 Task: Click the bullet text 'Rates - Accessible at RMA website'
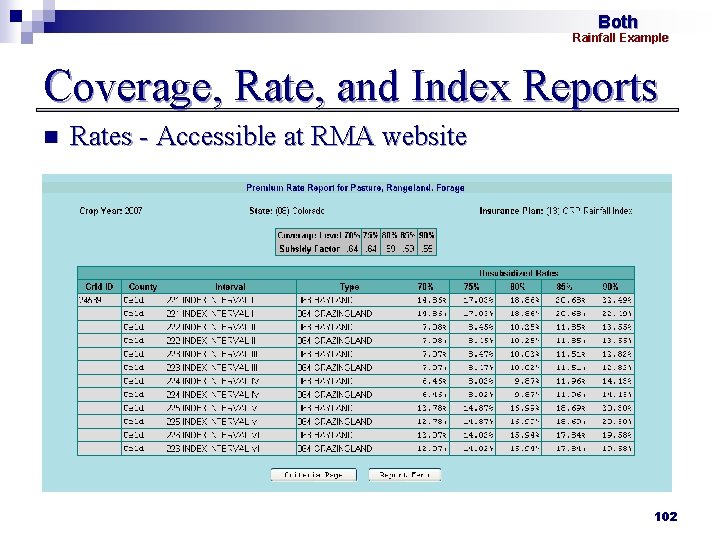[x=268, y=136]
